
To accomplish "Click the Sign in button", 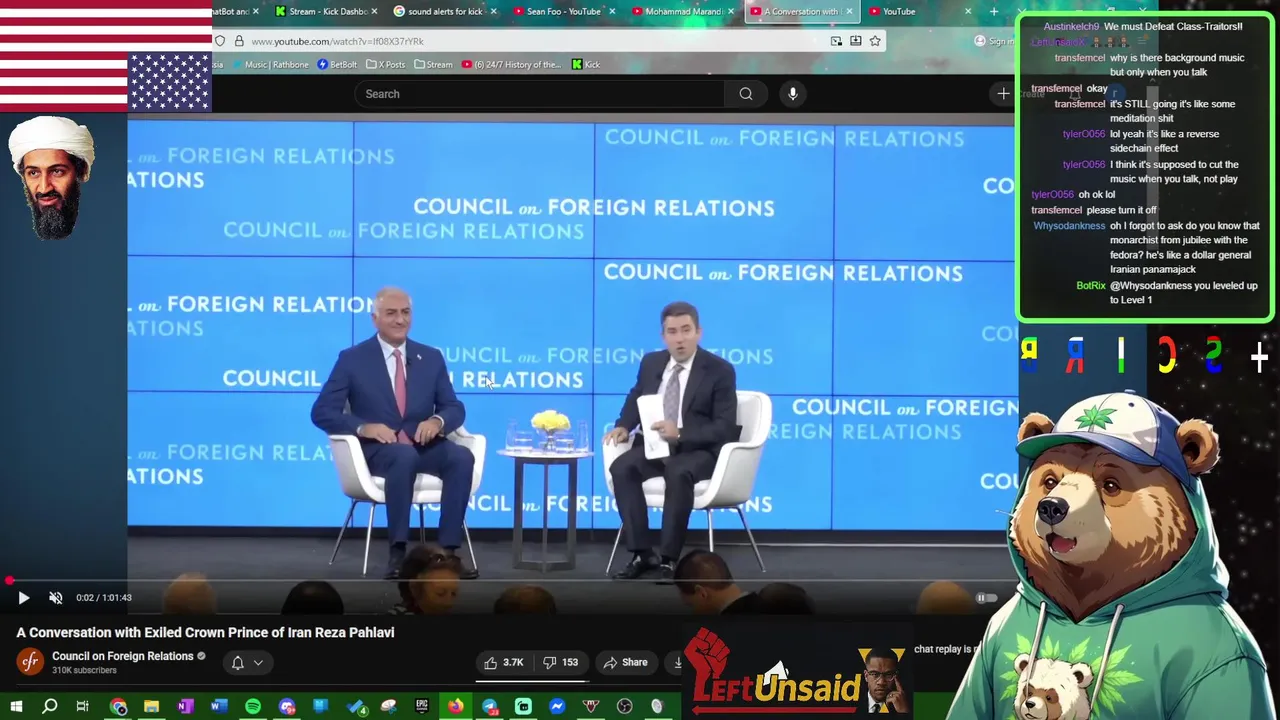I will point(994,41).
